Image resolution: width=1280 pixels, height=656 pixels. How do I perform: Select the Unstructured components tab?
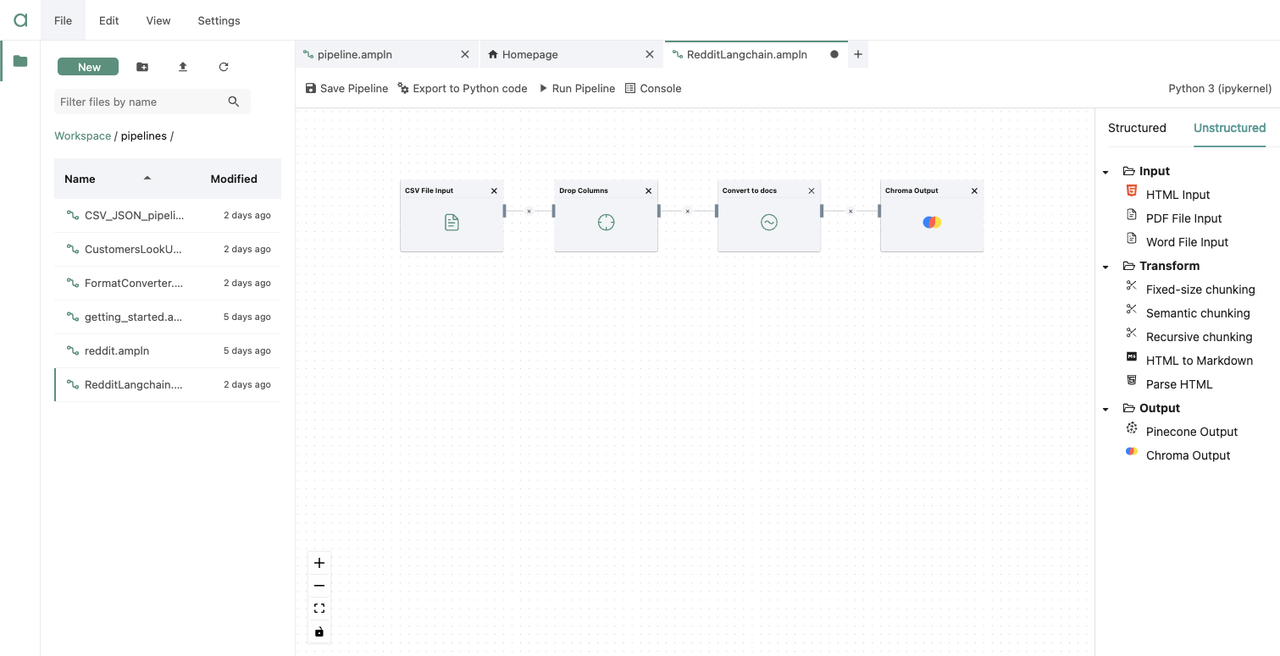click(x=1229, y=128)
